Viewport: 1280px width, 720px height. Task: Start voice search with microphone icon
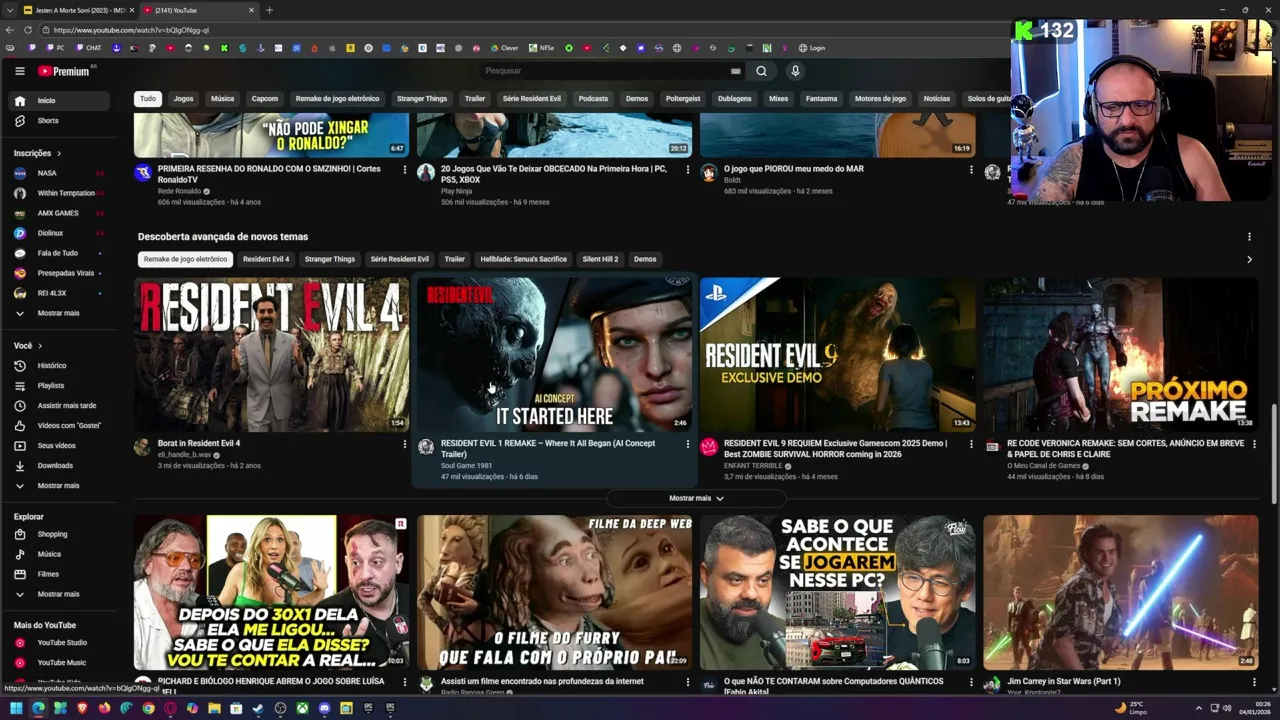coord(795,71)
